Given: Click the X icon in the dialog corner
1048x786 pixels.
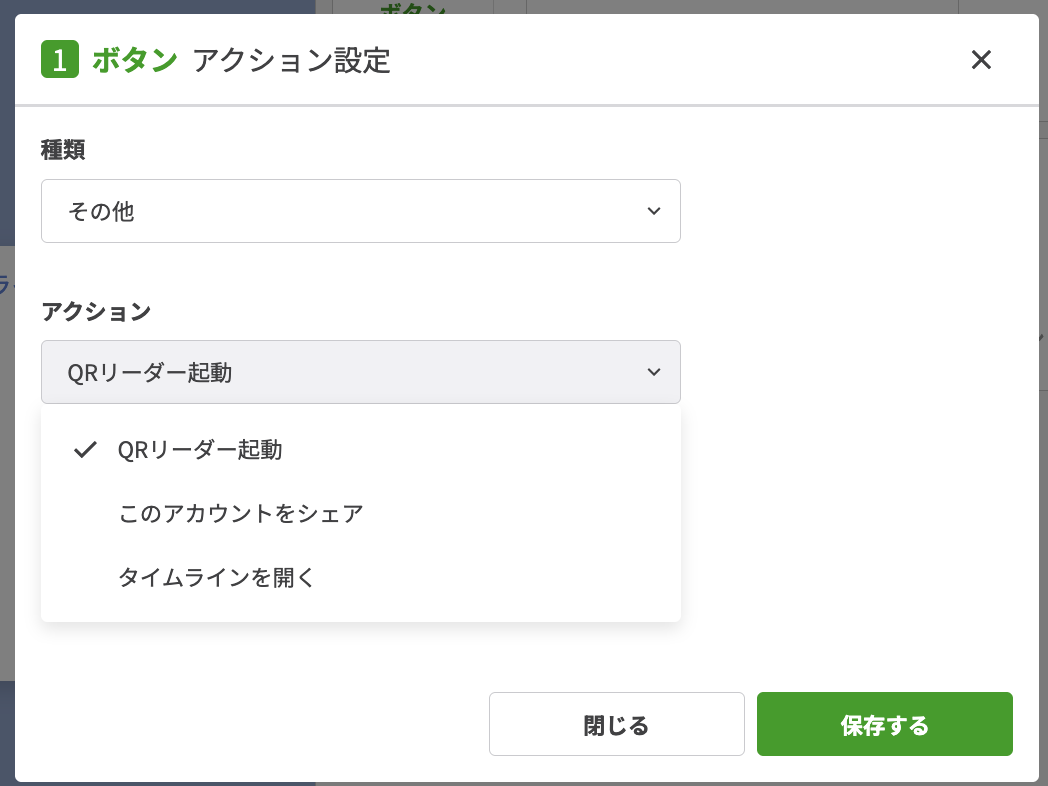Looking at the screenshot, I should pos(981,60).
